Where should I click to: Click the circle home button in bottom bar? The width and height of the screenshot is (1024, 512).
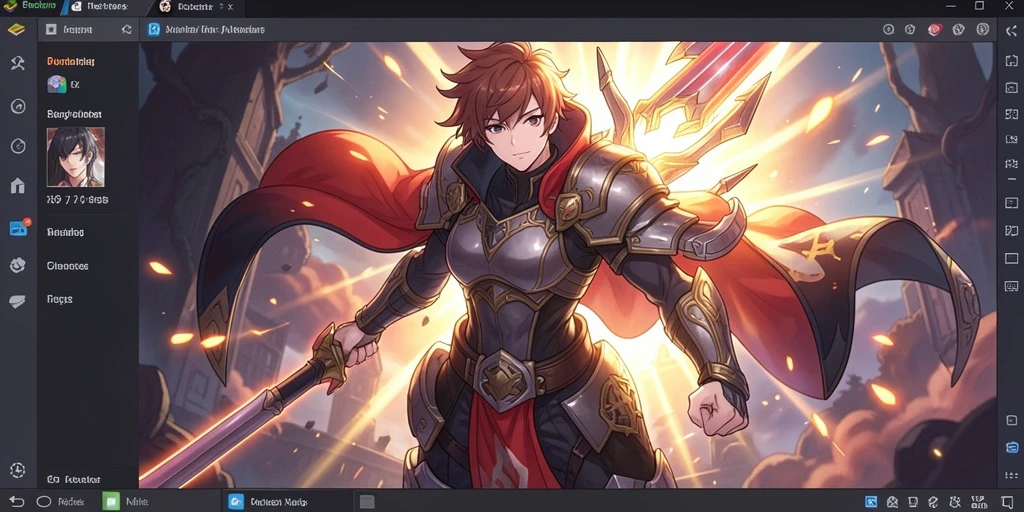pyautogui.click(x=44, y=502)
